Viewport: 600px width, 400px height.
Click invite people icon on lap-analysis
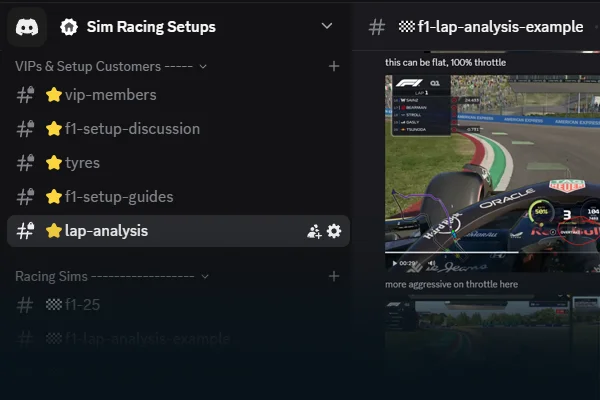[314, 231]
